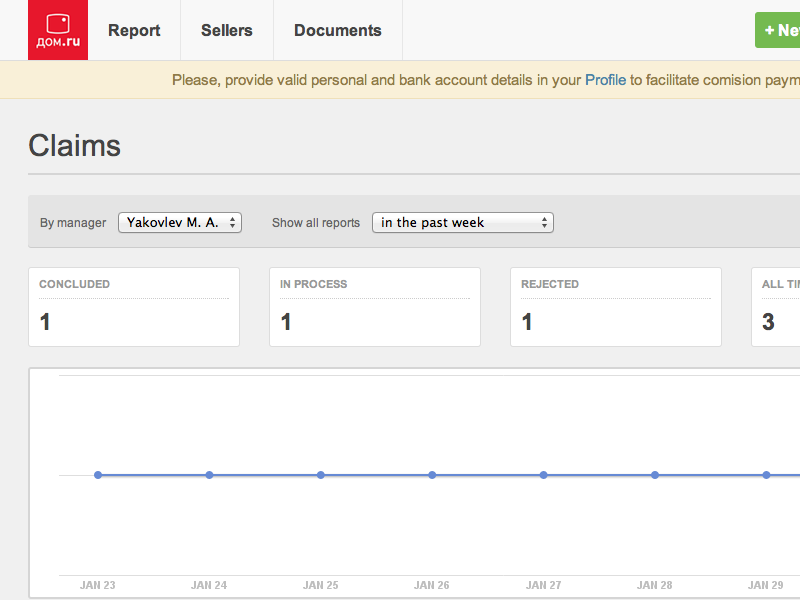Click the chart data point for Jan 24
Screen dimensions: 800x600
(x=209, y=475)
